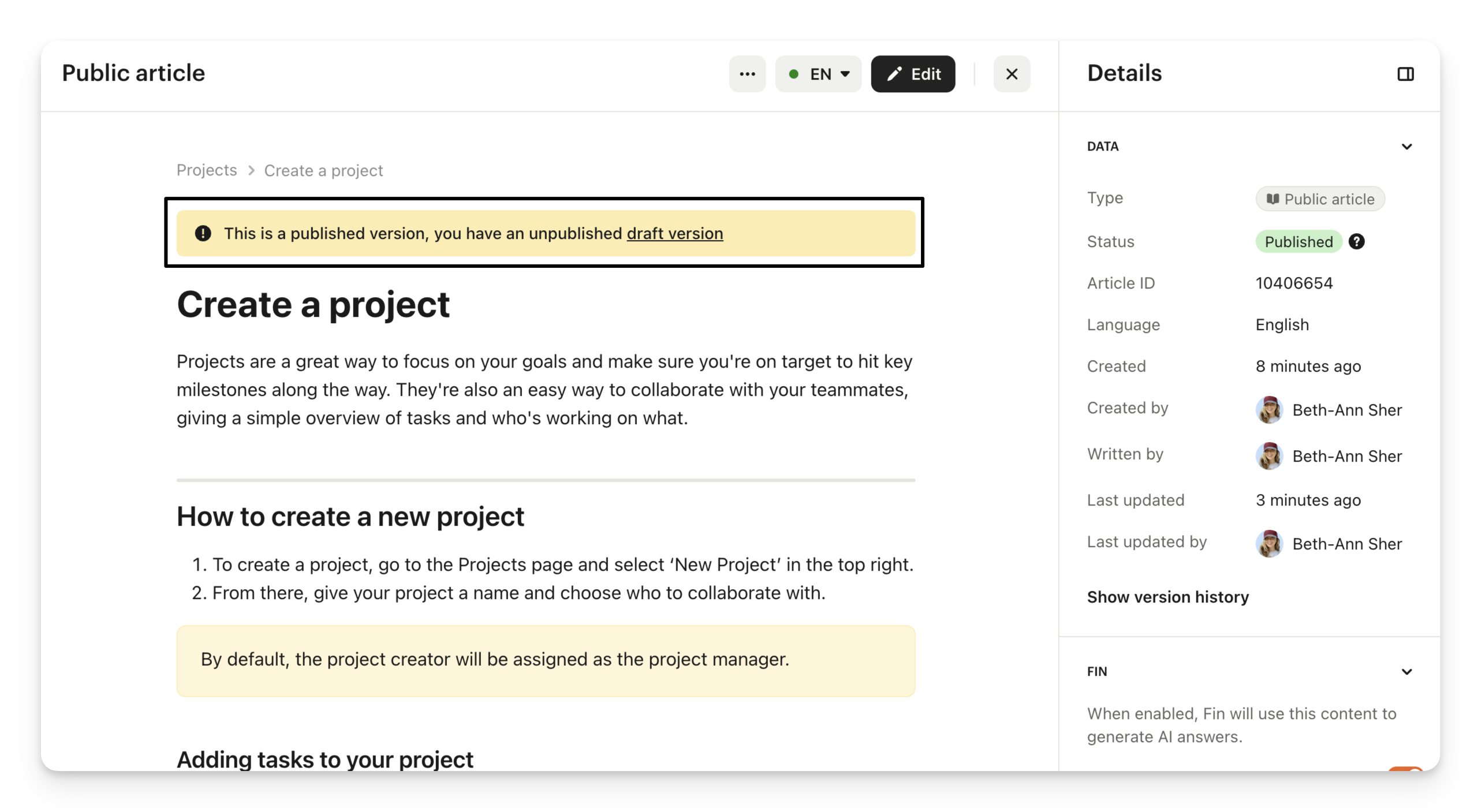Viewport: 1481px width, 812px height.
Task: Click the avatar beside Written by
Action: coord(1269,456)
